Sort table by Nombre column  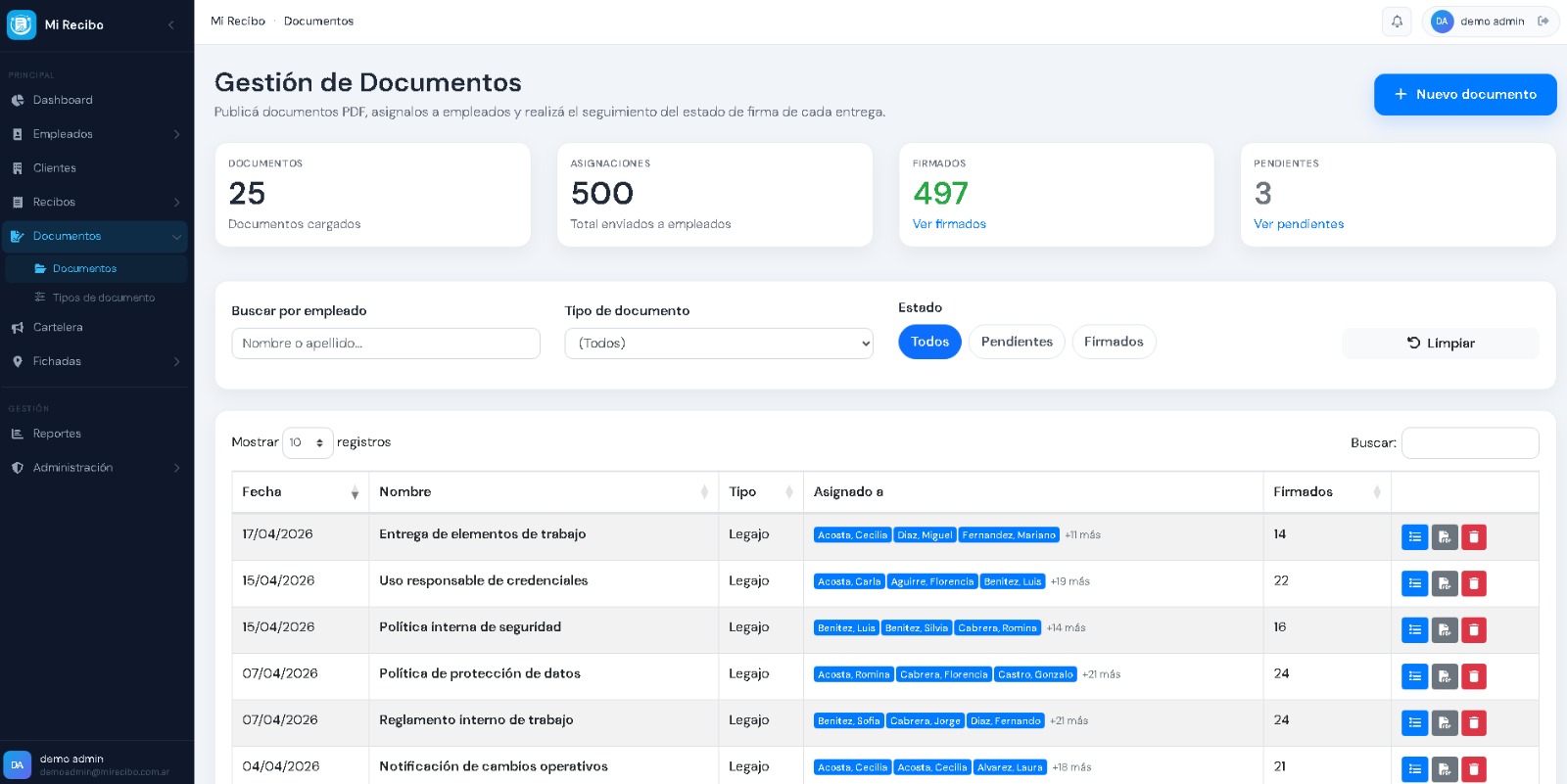tap(544, 492)
